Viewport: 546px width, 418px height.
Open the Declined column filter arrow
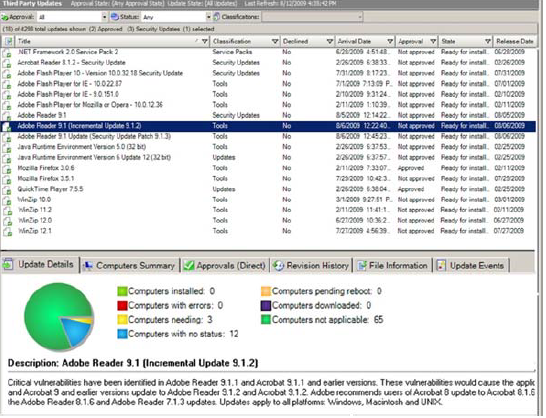330,41
